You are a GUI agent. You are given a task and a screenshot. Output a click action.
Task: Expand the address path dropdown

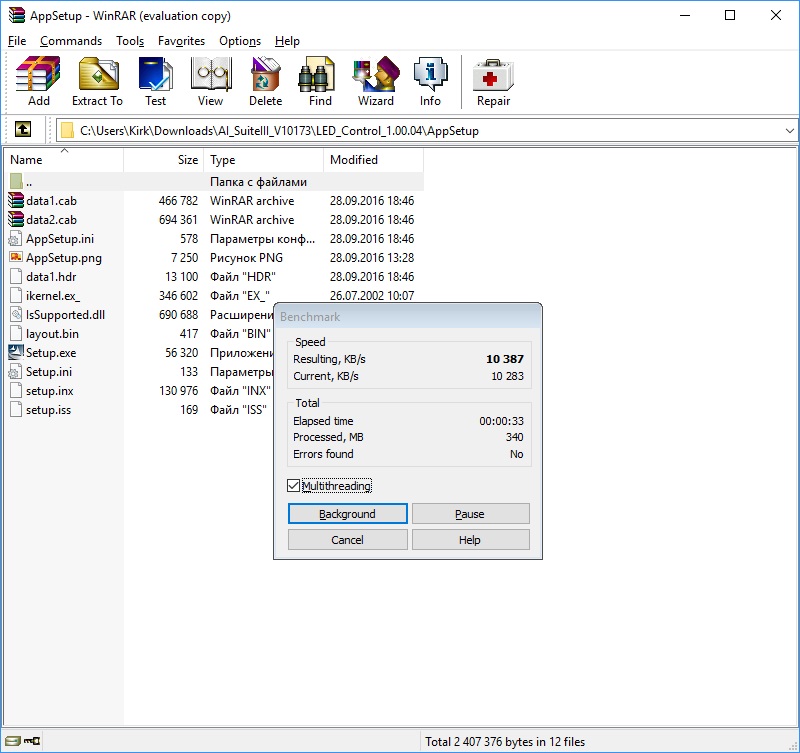789,131
